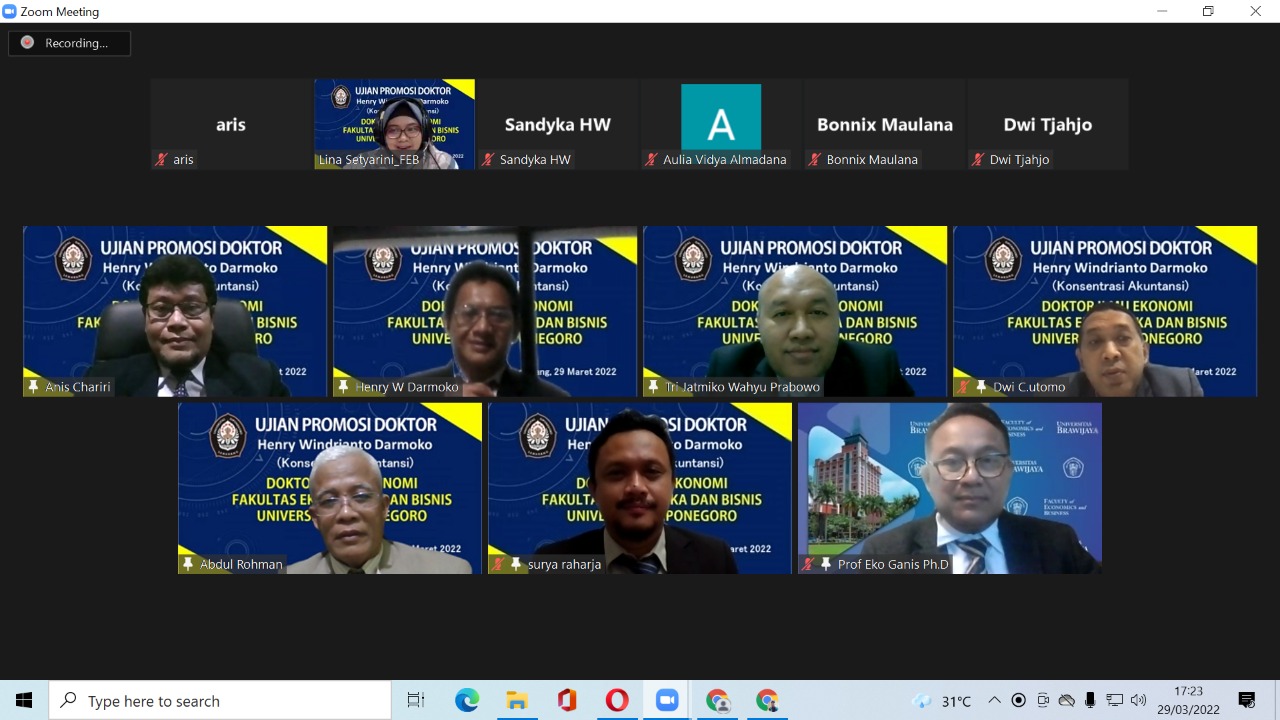Select Prof Eko Ganis Ph.D's video
The width and height of the screenshot is (1280, 720).
click(x=949, y=488)
